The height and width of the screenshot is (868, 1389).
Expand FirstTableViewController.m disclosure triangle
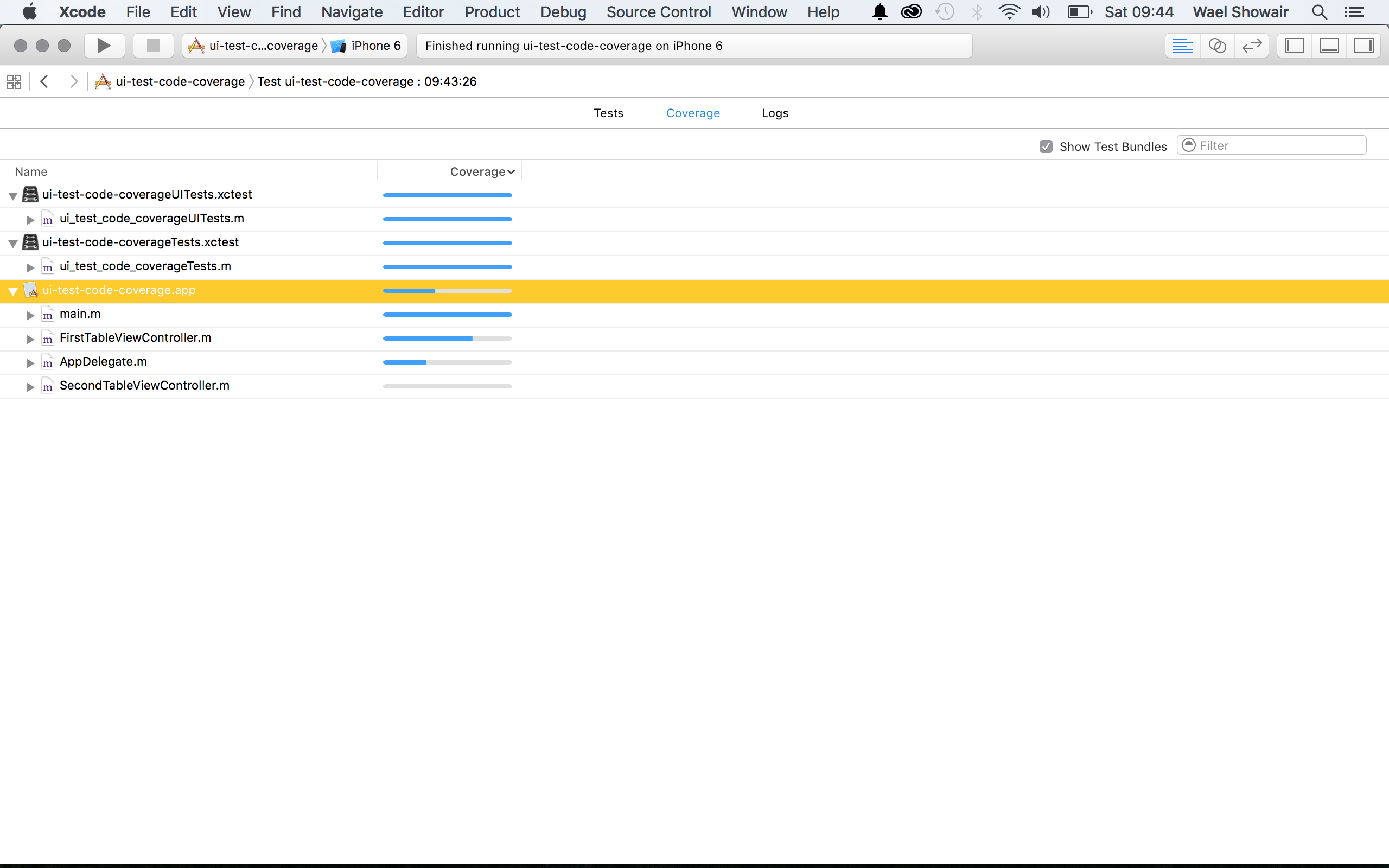[30, 339]
